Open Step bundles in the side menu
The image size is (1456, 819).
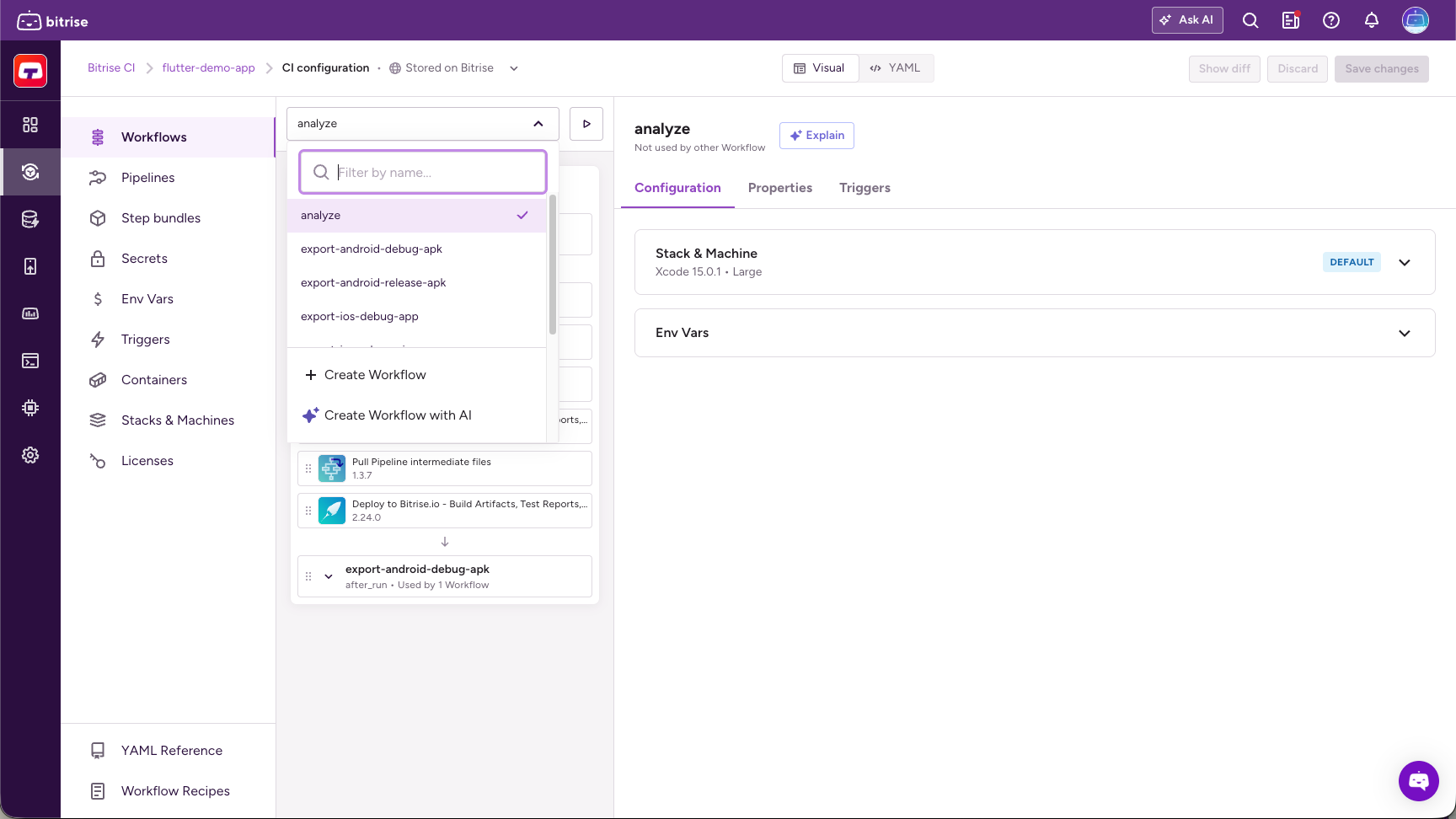(169, 218)
